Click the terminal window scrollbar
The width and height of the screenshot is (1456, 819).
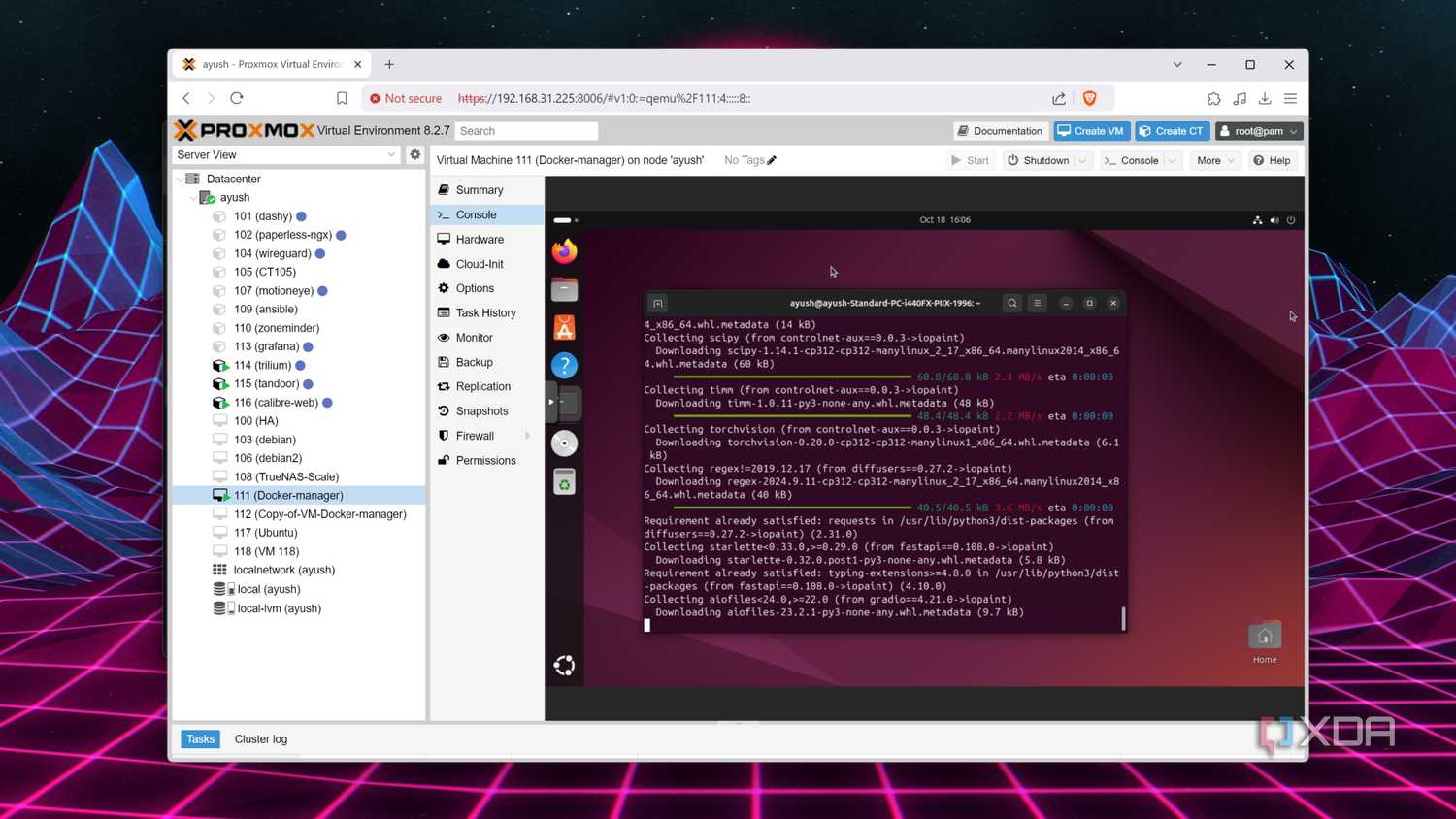pos(1123,618)
